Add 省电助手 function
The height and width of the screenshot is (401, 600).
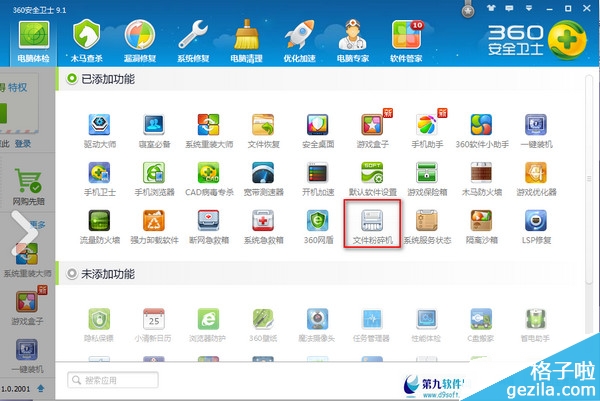click(535, 325)
